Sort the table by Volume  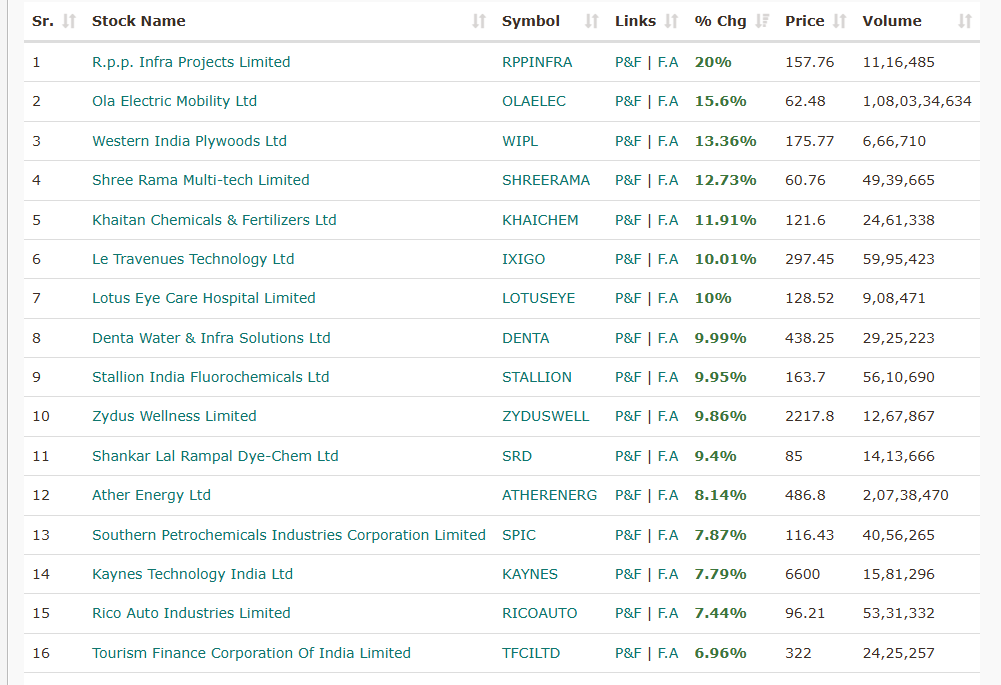point(966,20)
